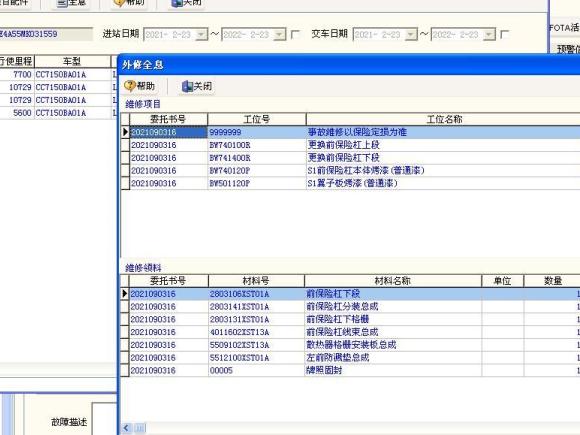Click the 行使里程 column header

pos(17,61)
